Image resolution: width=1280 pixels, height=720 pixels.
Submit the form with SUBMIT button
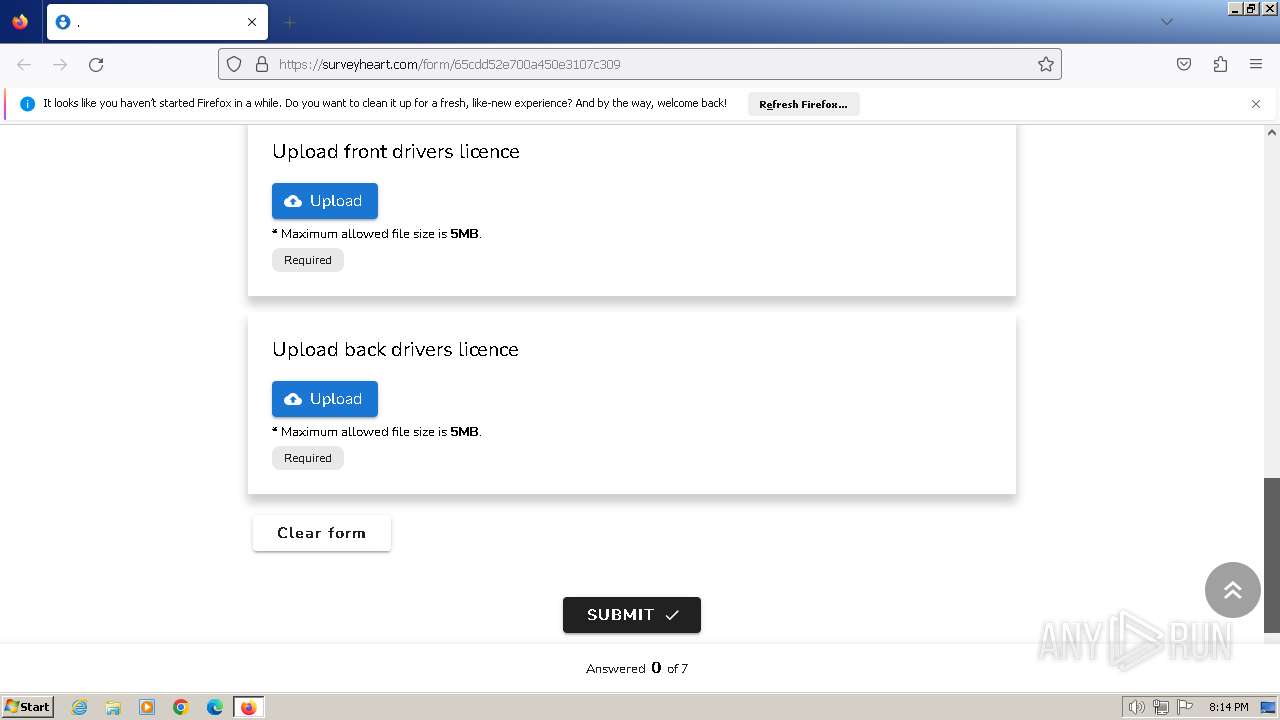[632, 615]
